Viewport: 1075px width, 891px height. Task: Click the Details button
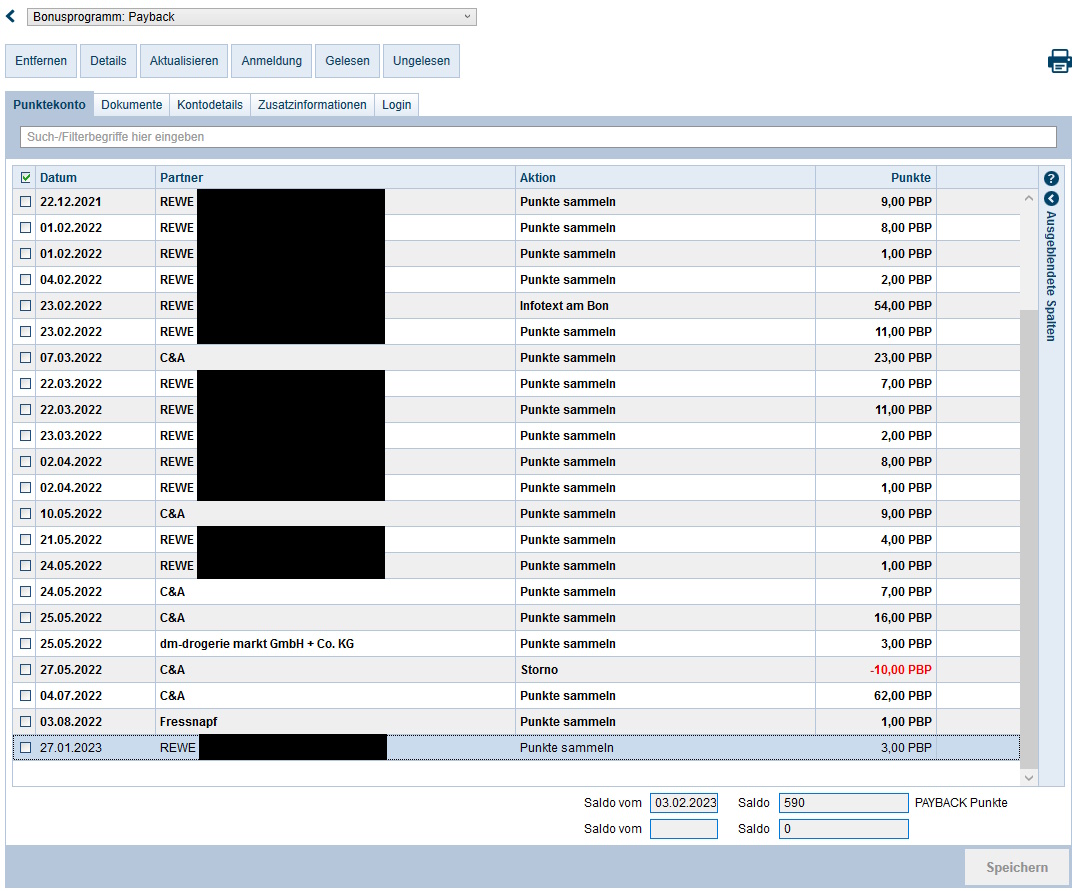tap(108, 61)
